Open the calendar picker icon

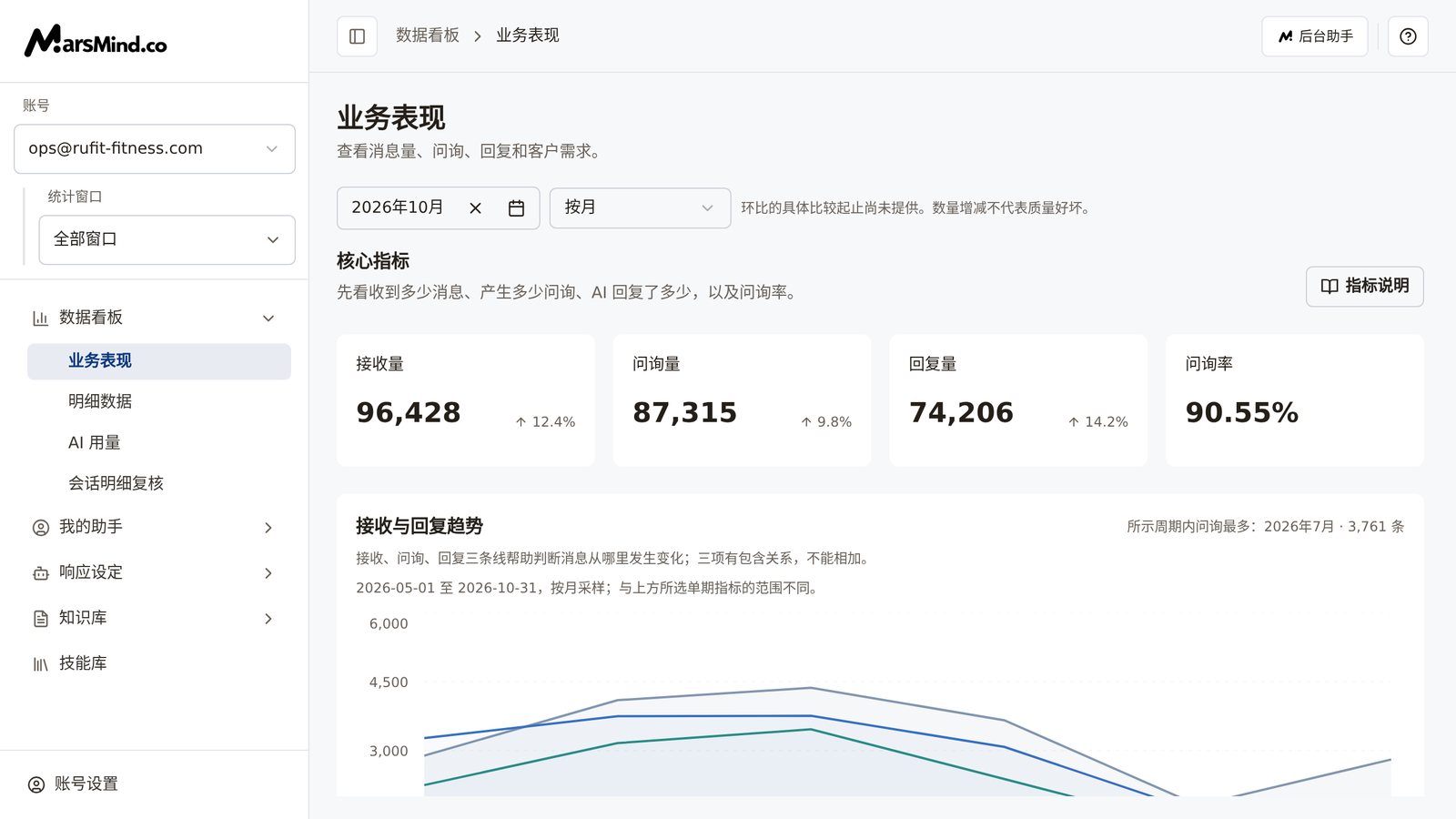(x=516, y=208)
